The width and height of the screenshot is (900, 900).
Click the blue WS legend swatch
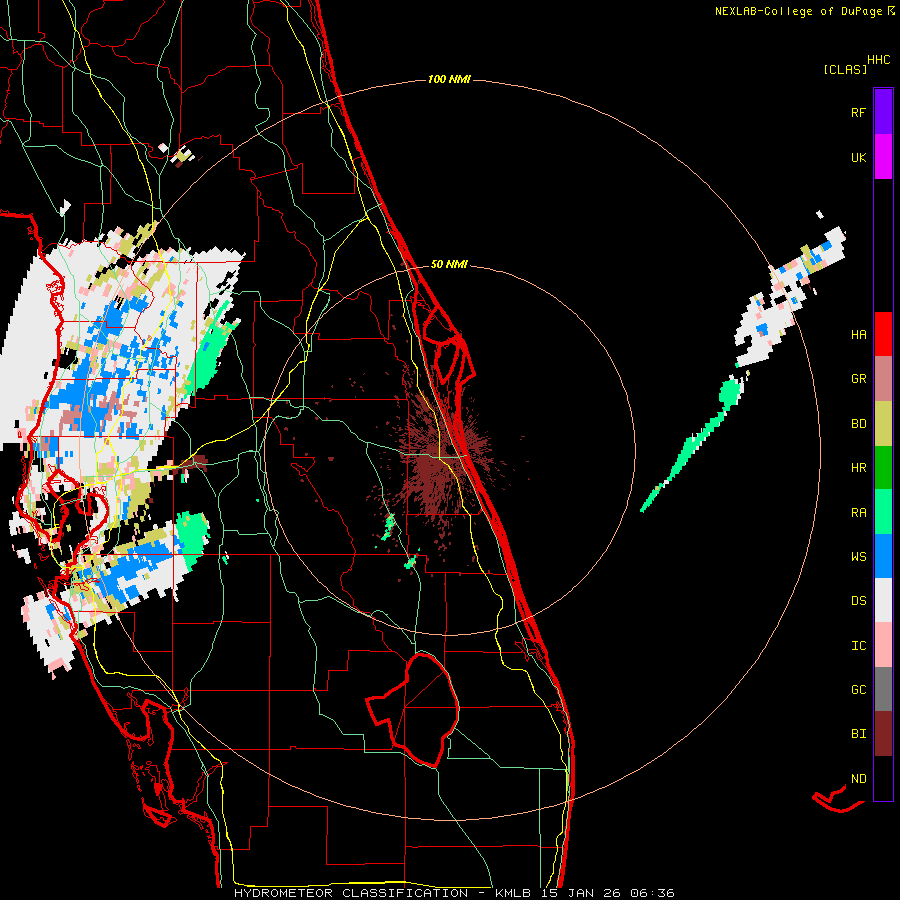(x=883, y=556)
